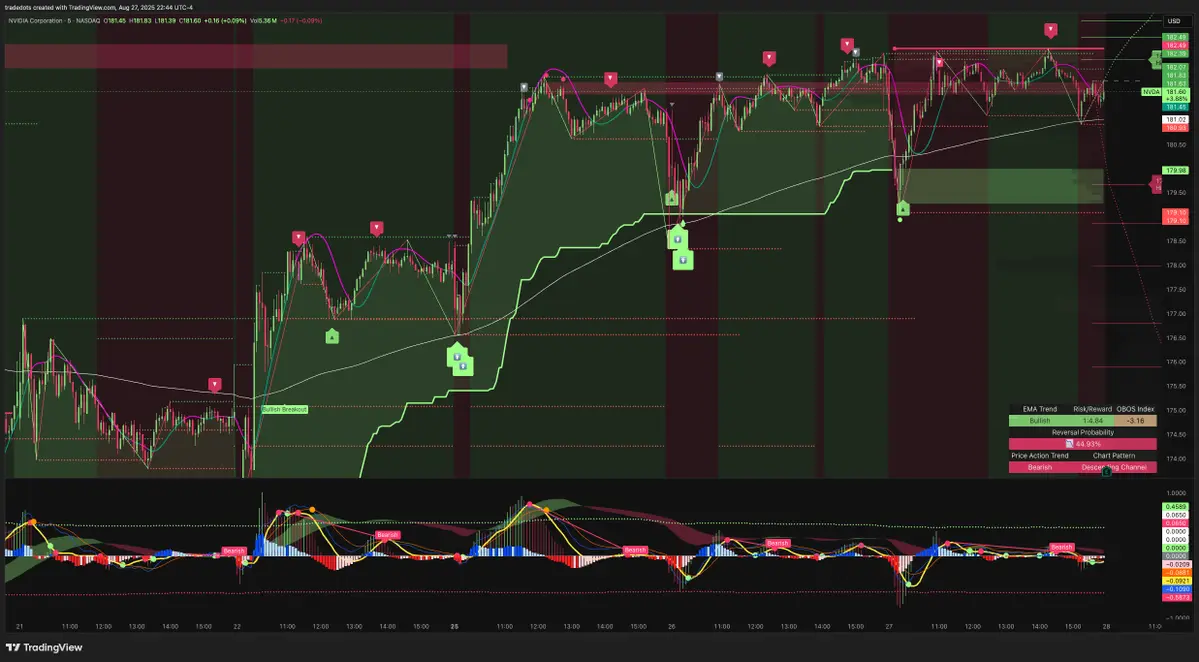Click the EMA Trend column header
Viewport: 1199px width, 662px height.
tap(1040, 409)
